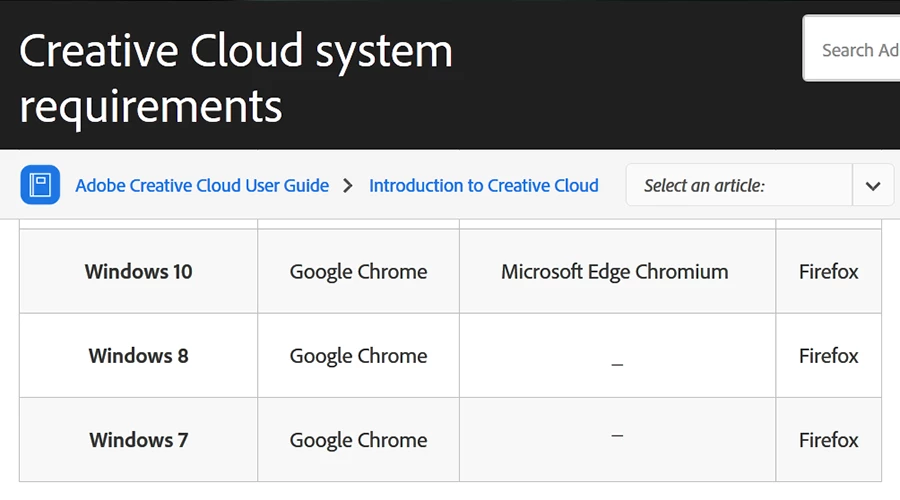Viewport: 900px width, 500px height.
Task: Click Firefox in the Windows 7 row
Action: pyautogui.click(x=828, y=439)
